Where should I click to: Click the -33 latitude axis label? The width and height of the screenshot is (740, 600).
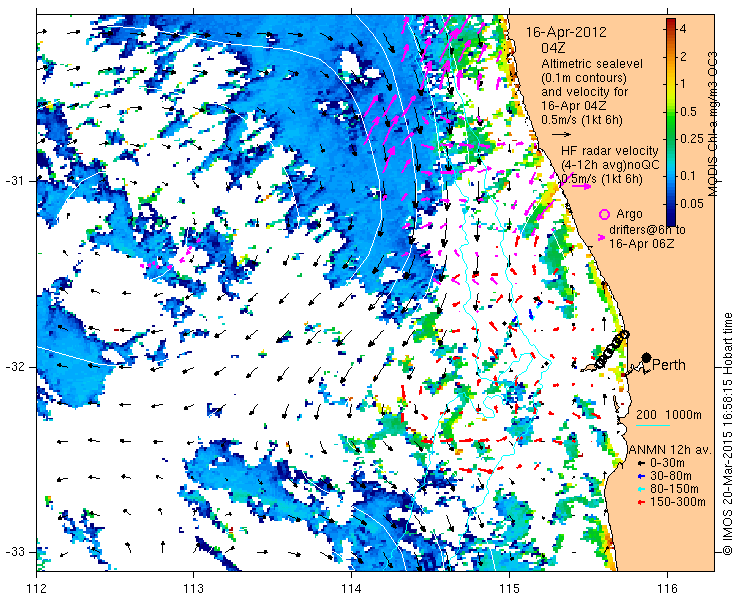16,552
